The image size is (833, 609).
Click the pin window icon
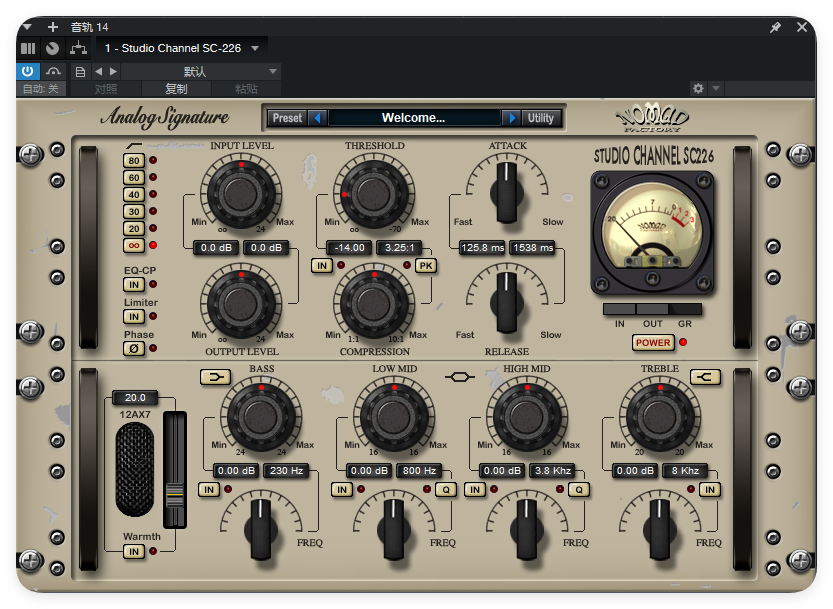pos(776,27)
